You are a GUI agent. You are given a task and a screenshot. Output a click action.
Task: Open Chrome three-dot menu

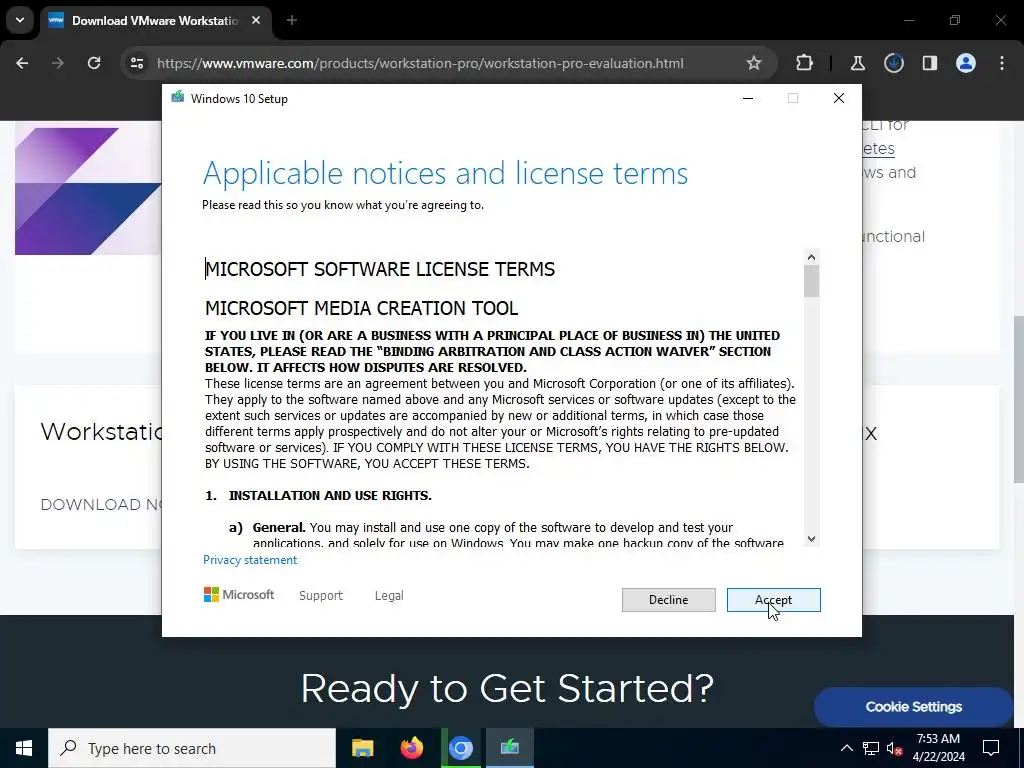pos(1002,63)
